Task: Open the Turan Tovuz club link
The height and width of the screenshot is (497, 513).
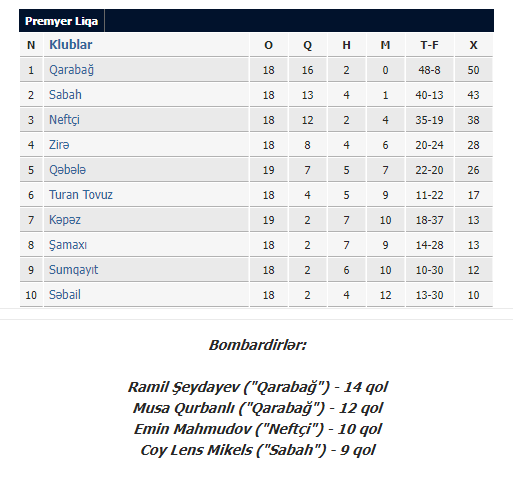Action: pyautogui.click(x=81, y=195)
